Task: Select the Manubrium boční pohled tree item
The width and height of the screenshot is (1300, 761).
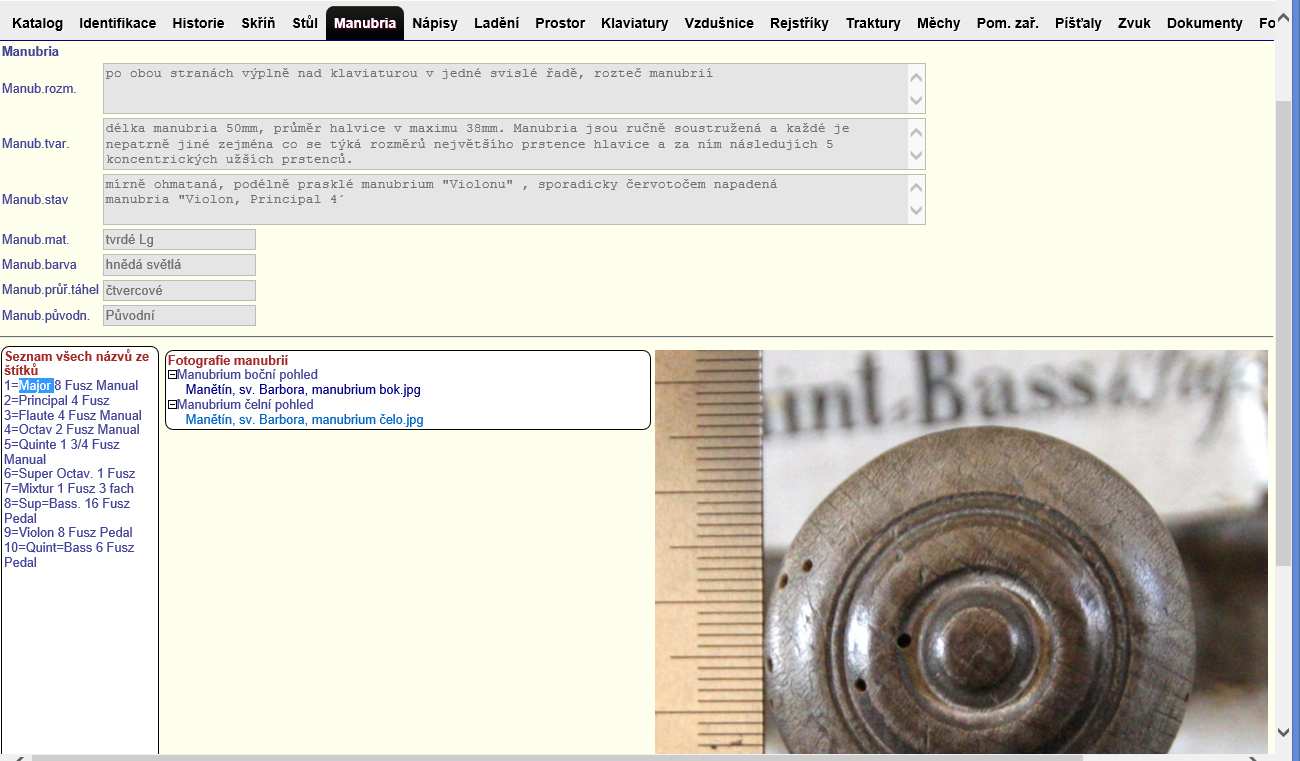Action: [247, 375]
